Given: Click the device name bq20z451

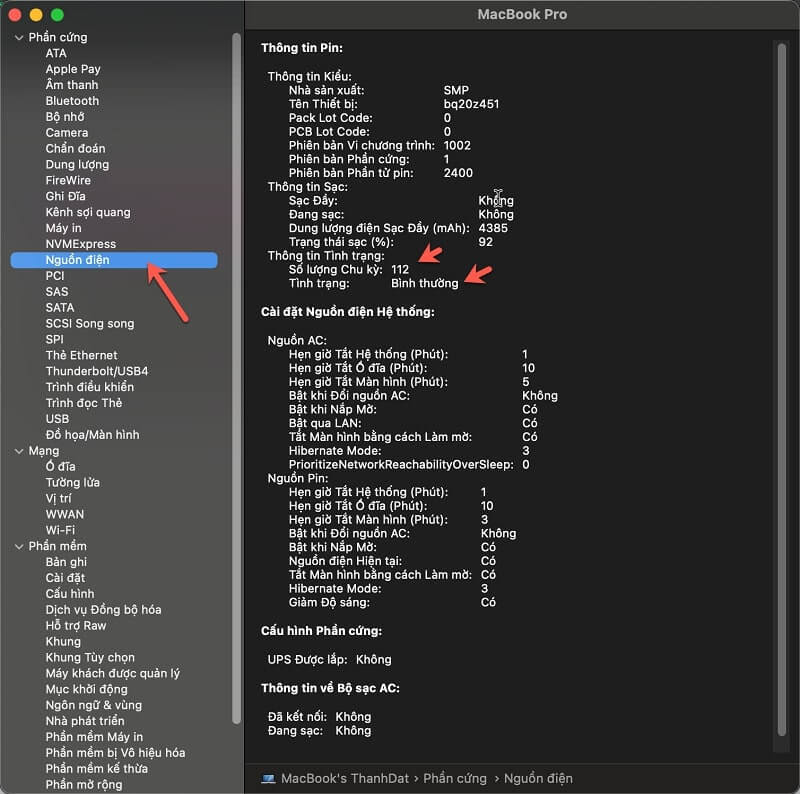Looking at the screenshot, I should point(471,105).
